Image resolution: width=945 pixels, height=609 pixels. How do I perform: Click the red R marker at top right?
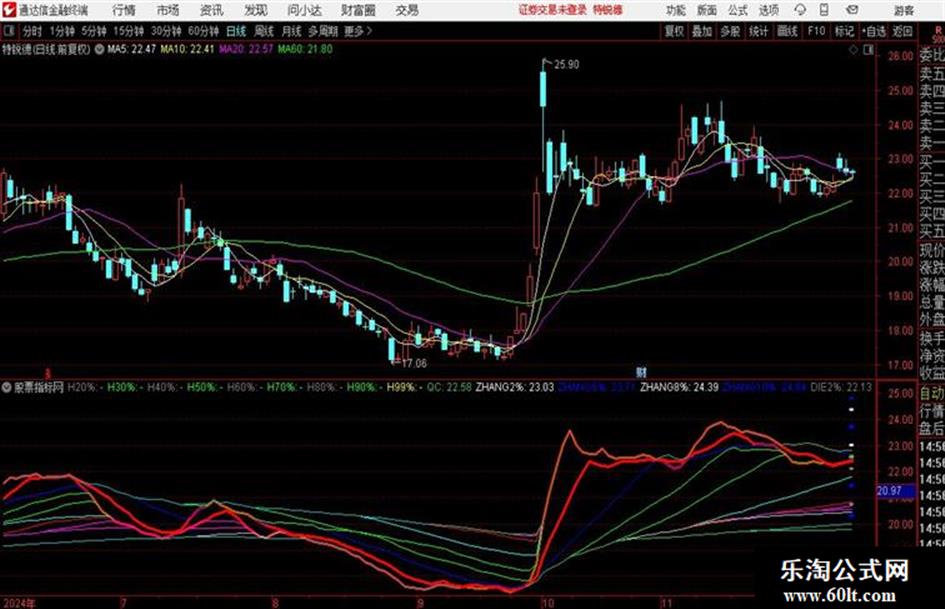pos(938,30)
